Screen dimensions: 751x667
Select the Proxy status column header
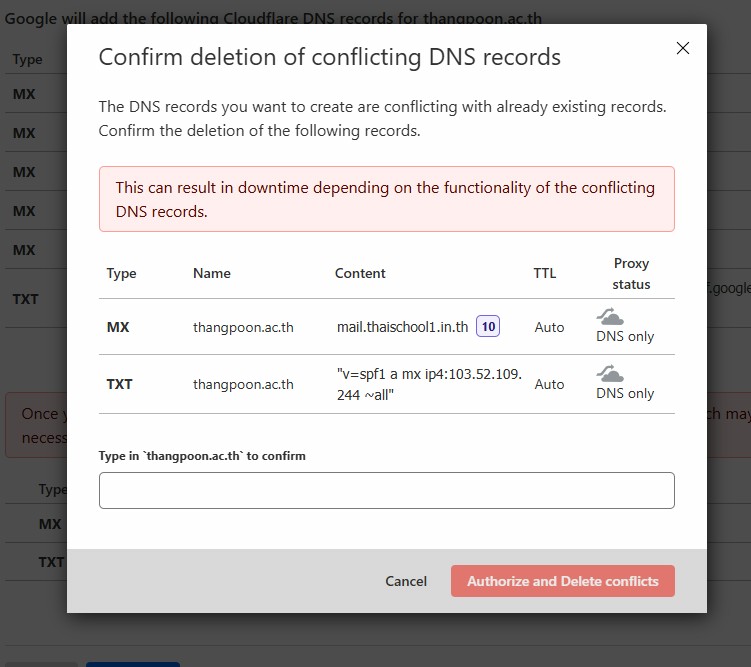631,273
